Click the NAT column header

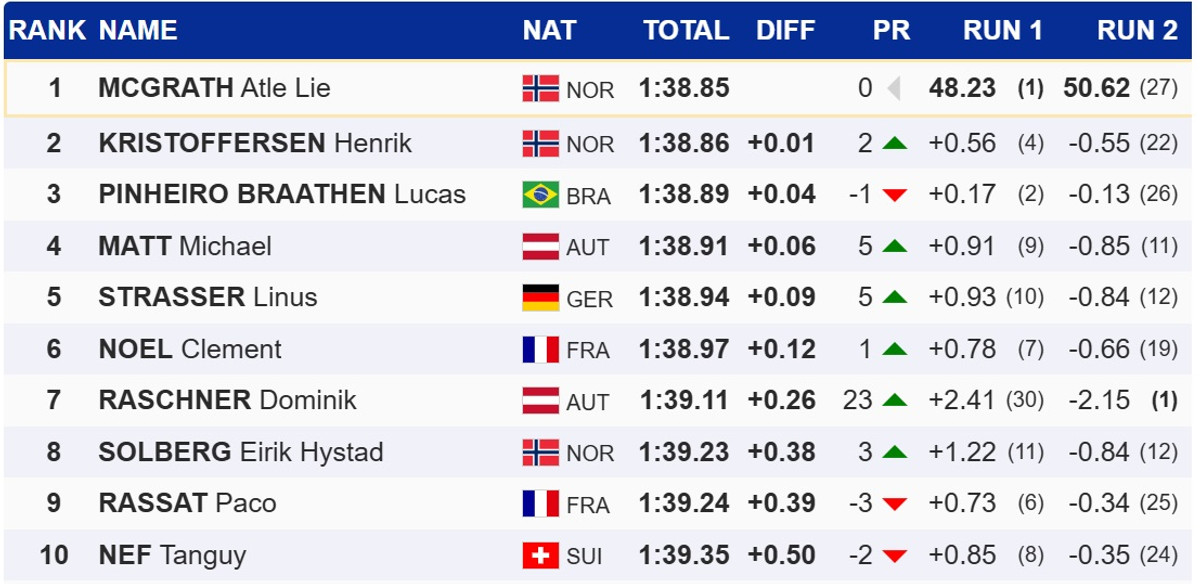click(549, 31)
